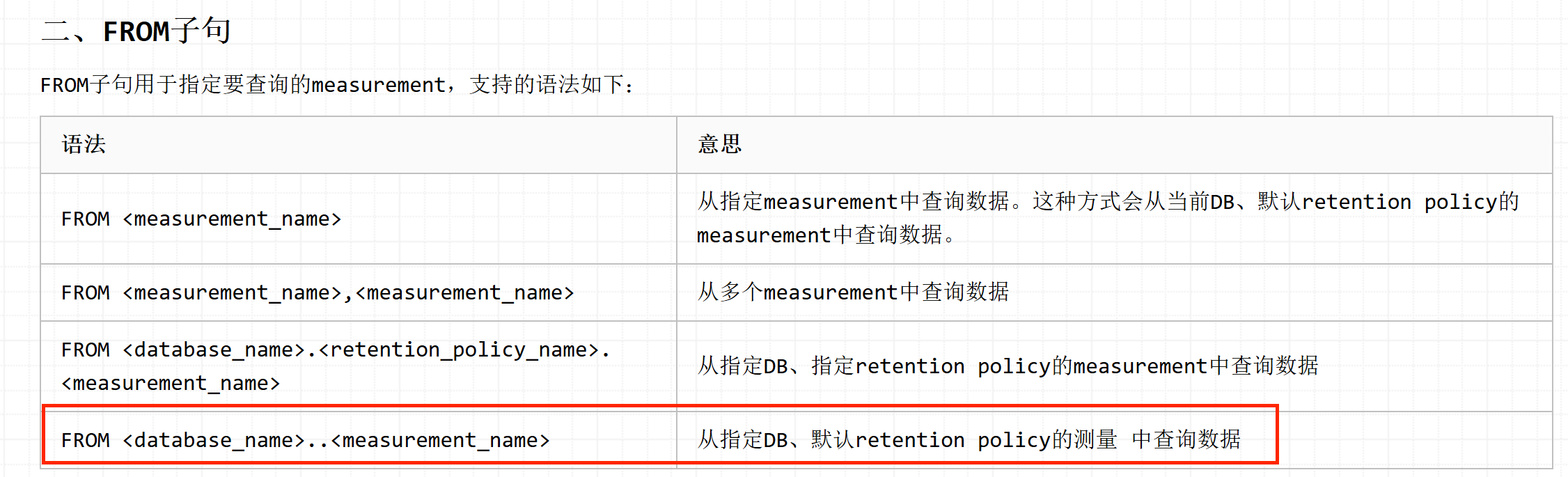Click the "语法" column header

pyautogui.click(x=84, y=144)
